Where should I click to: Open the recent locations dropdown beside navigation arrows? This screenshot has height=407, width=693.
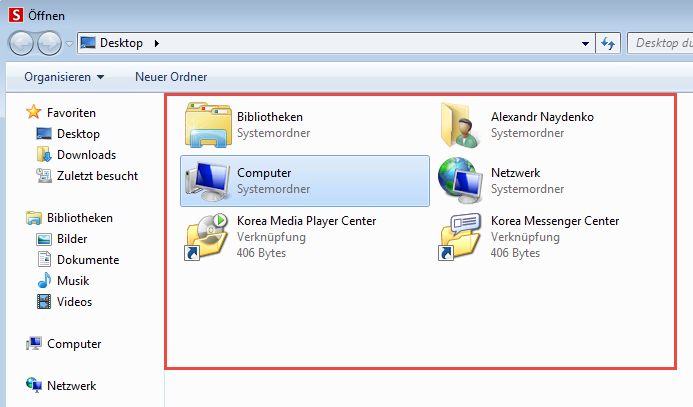[69, 44]
